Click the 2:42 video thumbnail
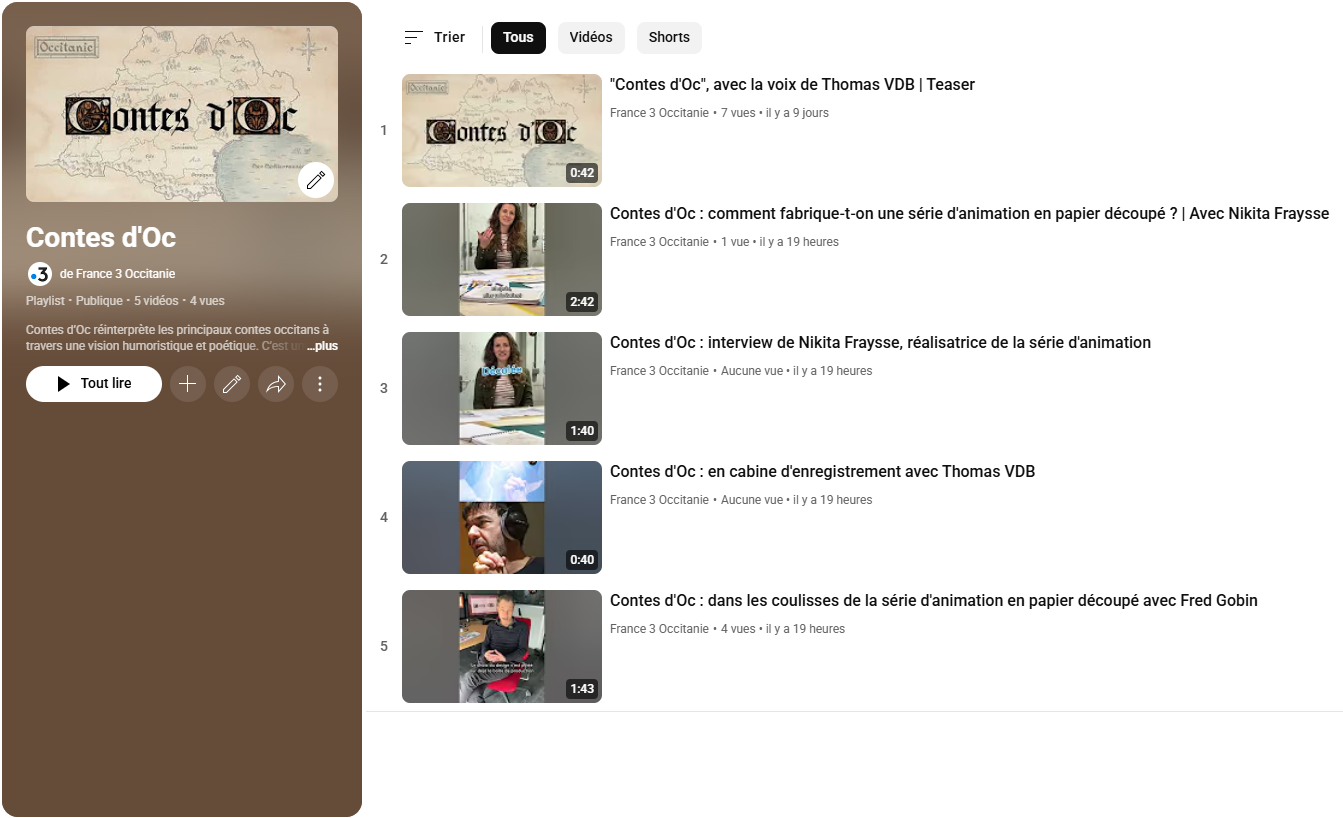1343x818 pixels. (x=502, y=259)
